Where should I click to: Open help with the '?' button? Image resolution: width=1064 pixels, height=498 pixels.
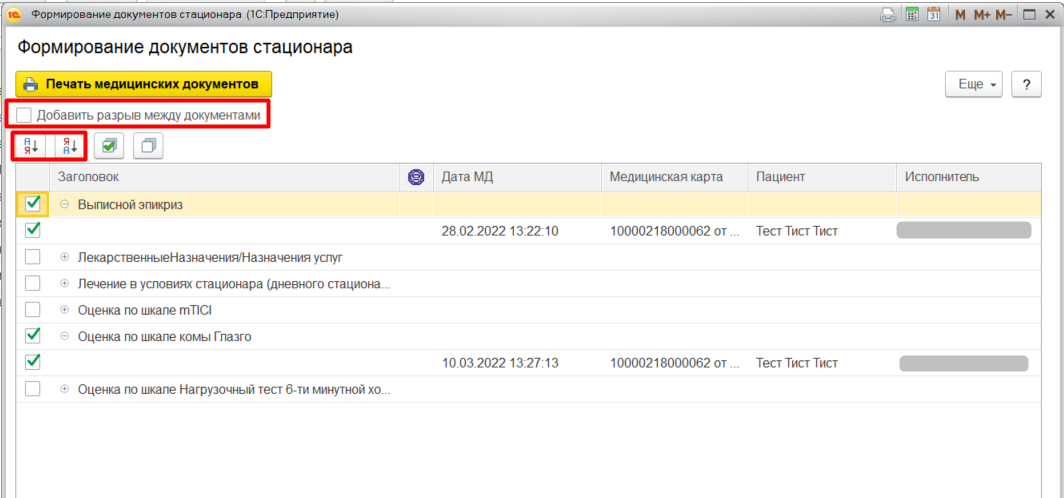(1026, 85)
